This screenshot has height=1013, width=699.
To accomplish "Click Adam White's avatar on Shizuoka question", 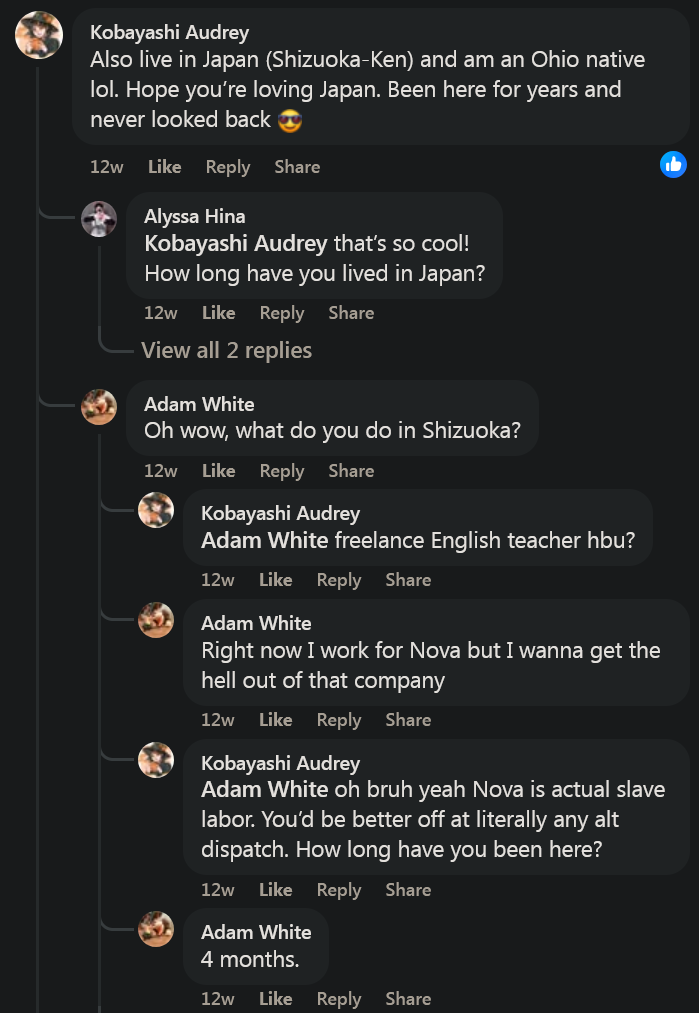I will click(99, 407).
